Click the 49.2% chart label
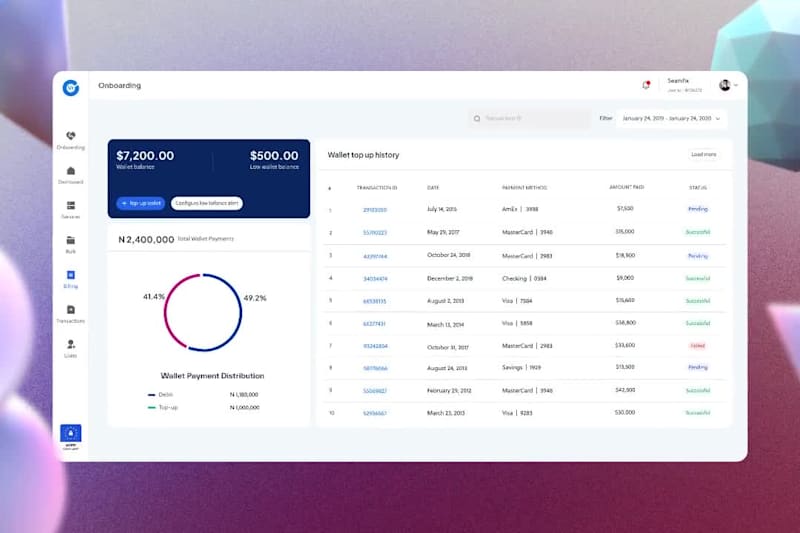This screenshot has height=533, width=800. [255, 298]
